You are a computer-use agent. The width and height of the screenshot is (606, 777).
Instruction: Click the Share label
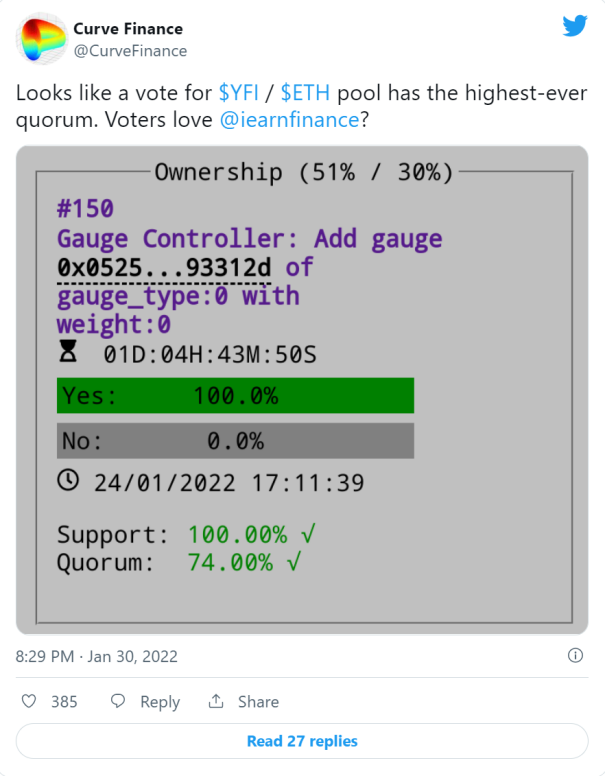click(x=258, y=702)
